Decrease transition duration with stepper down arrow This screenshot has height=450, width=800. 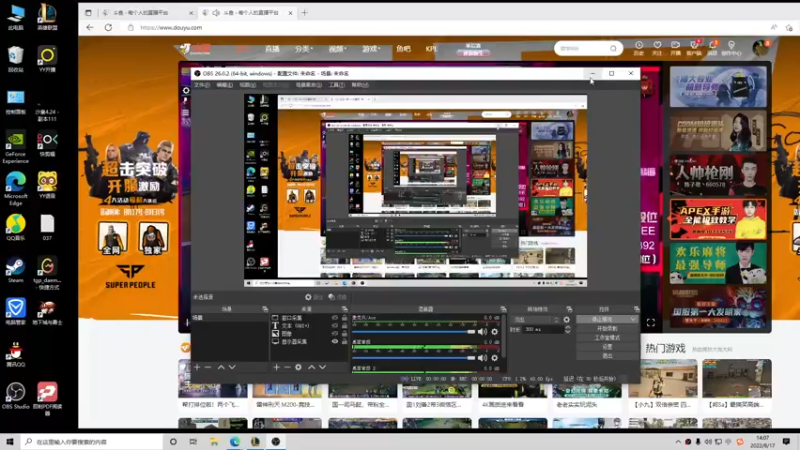click(x=567, y=332)
